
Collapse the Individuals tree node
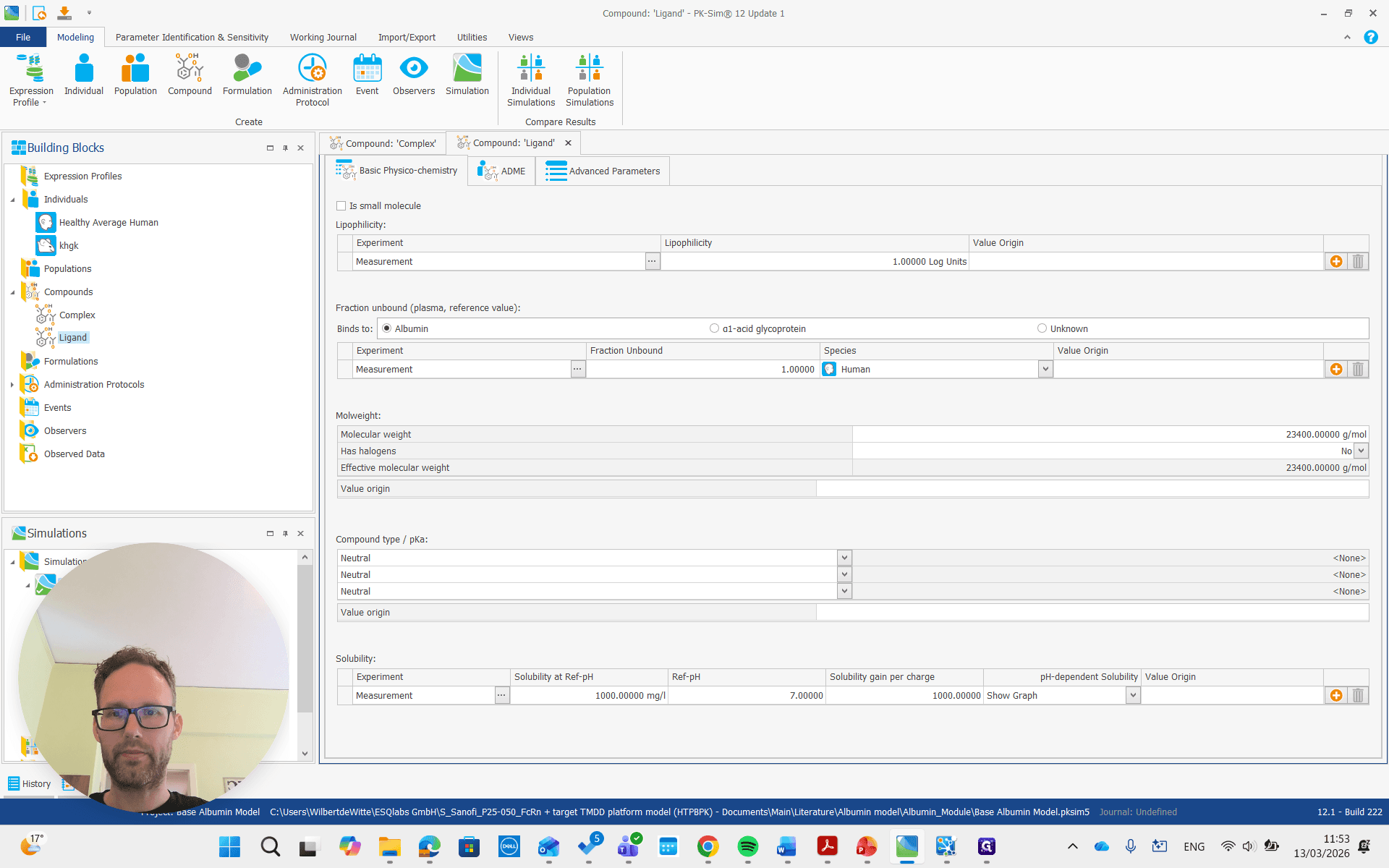12,200
